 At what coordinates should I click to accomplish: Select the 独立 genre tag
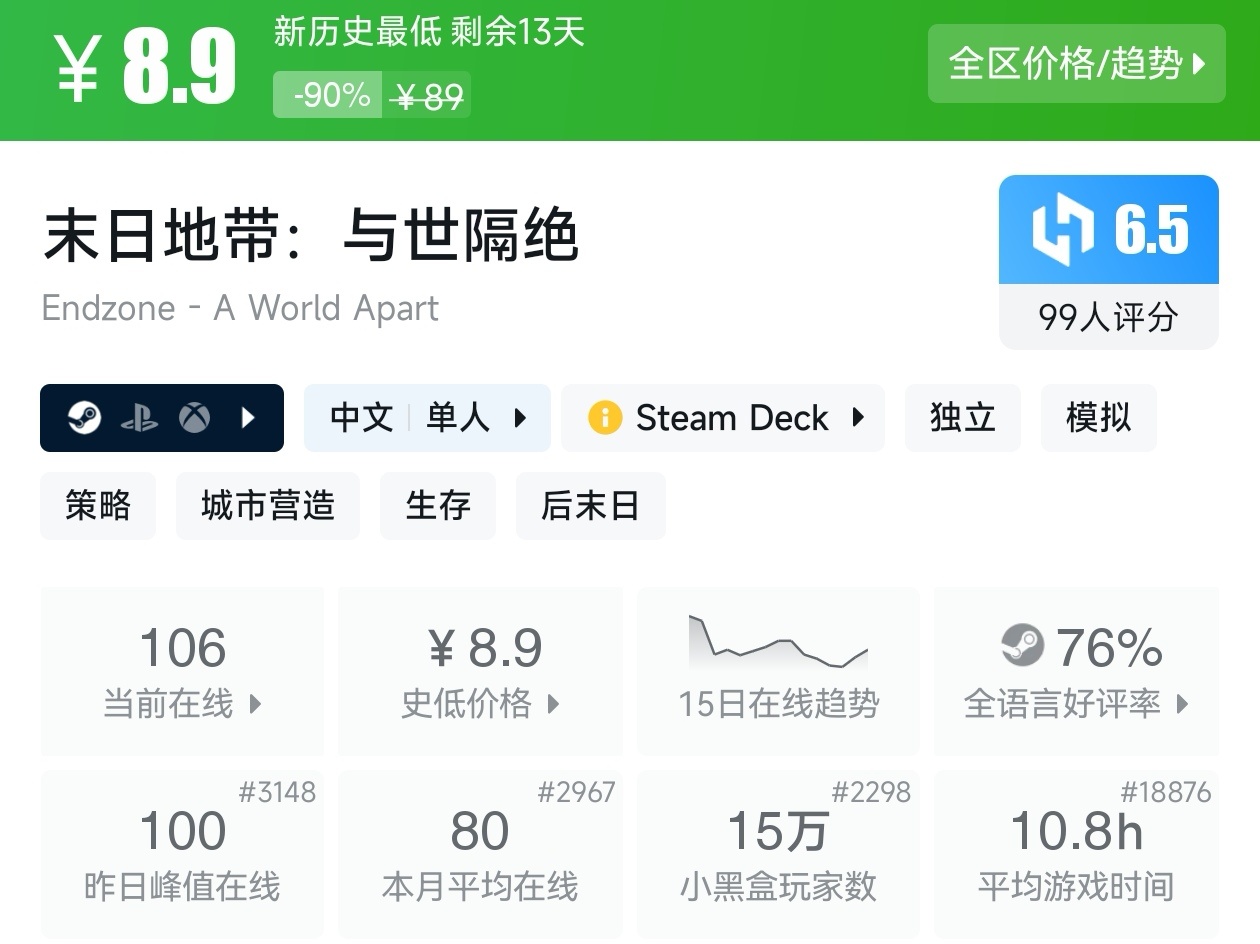(x=962, y=418)
